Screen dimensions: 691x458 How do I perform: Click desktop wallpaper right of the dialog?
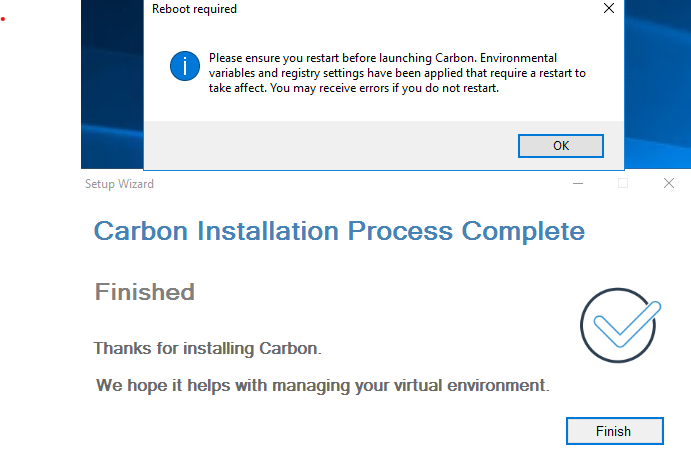coord(658,84)
